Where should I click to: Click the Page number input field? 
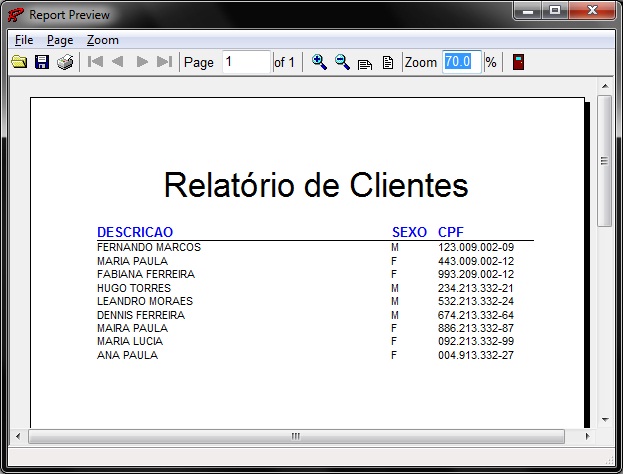[246, 62]
